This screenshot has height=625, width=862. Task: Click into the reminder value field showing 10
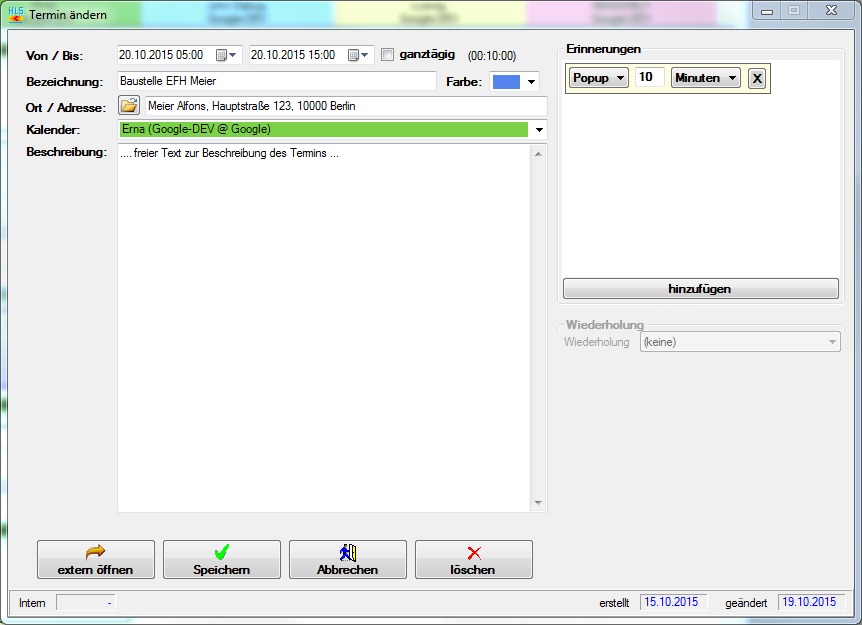(649, 78)
